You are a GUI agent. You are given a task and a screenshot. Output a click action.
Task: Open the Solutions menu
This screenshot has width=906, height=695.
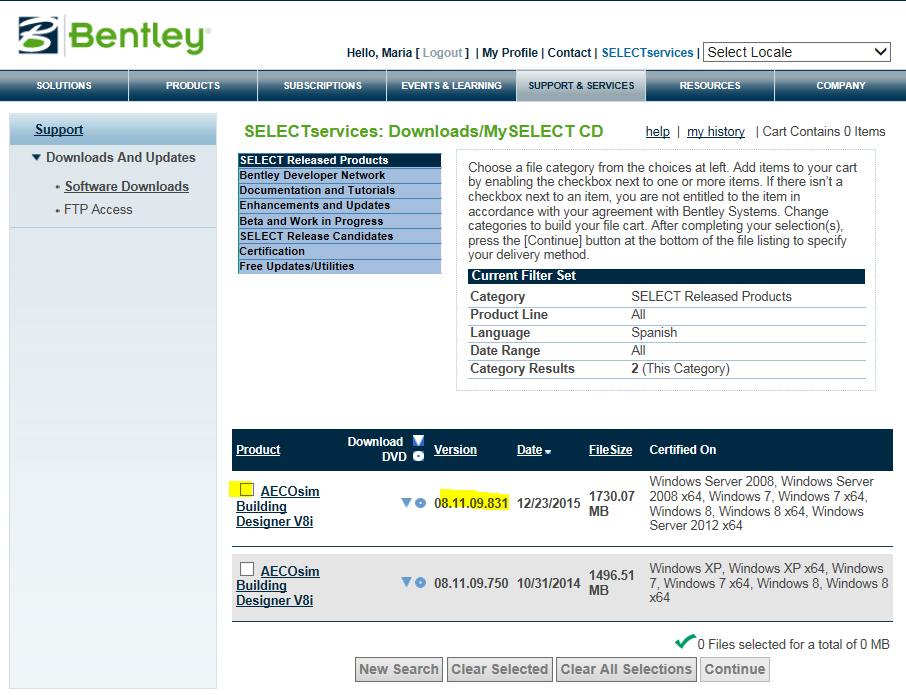pos(64,86)
